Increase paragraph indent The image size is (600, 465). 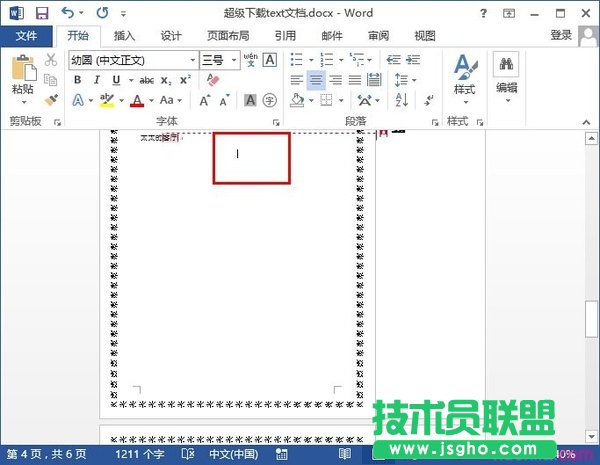(413, 60)
